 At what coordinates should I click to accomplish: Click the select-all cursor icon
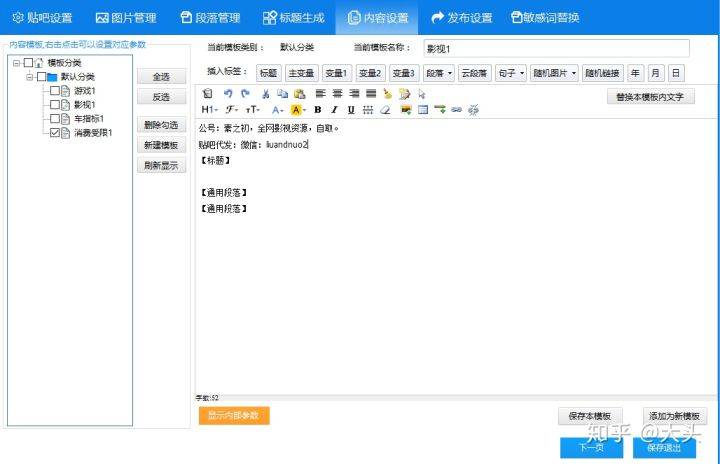[x=422, y=95]
